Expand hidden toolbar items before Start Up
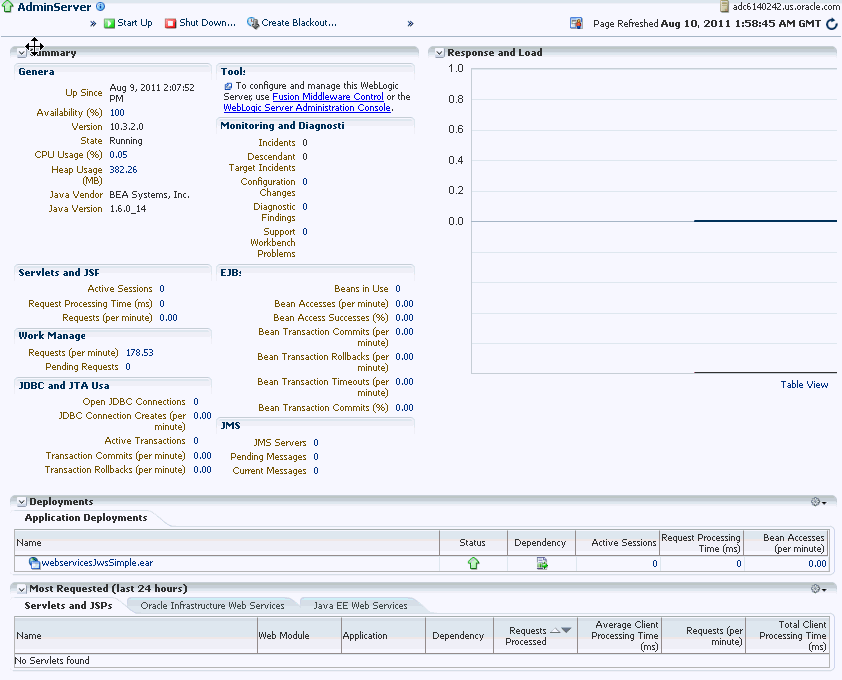 tap(93, 24)
